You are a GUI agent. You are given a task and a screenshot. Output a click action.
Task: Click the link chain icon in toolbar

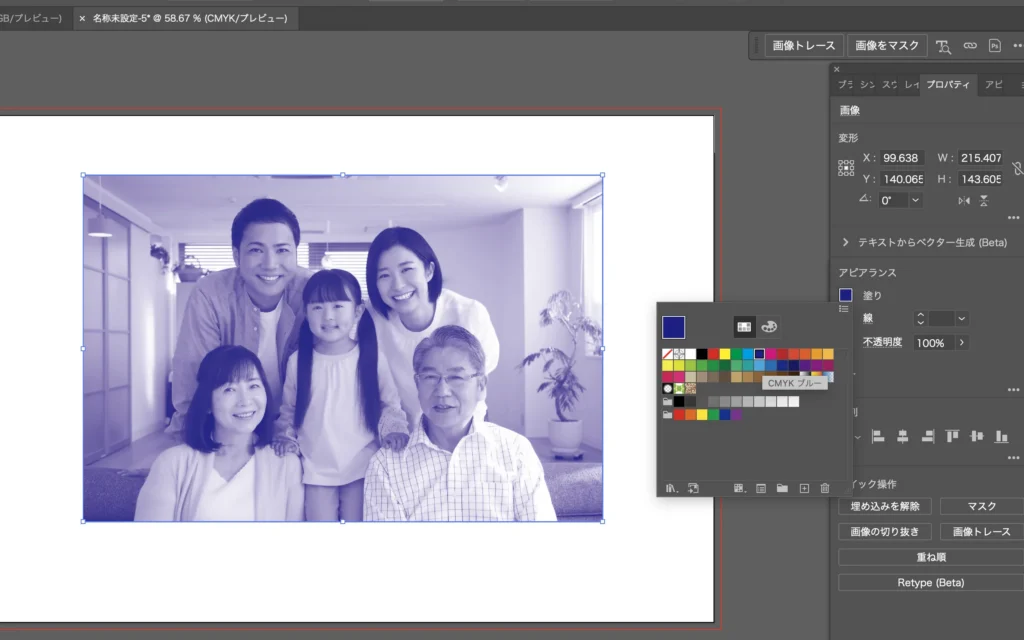[x=969, y=46]
